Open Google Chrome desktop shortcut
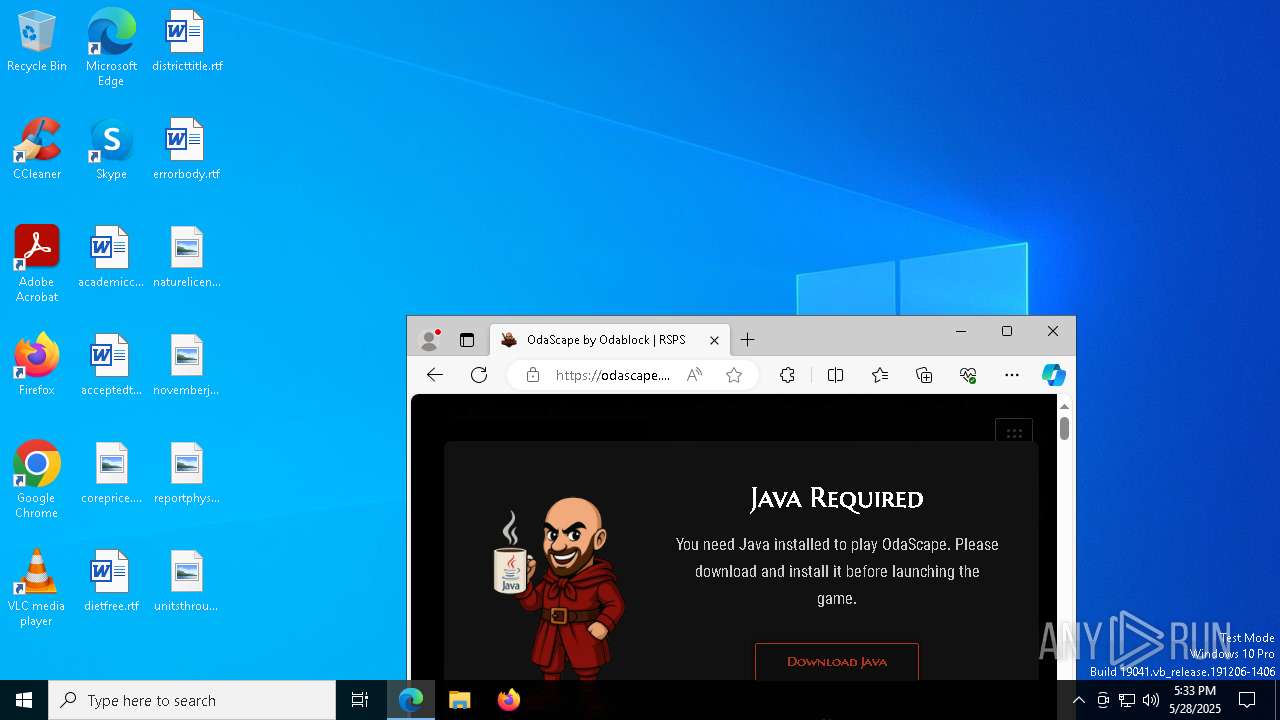The image size is (1280, 720). (37, 480)
